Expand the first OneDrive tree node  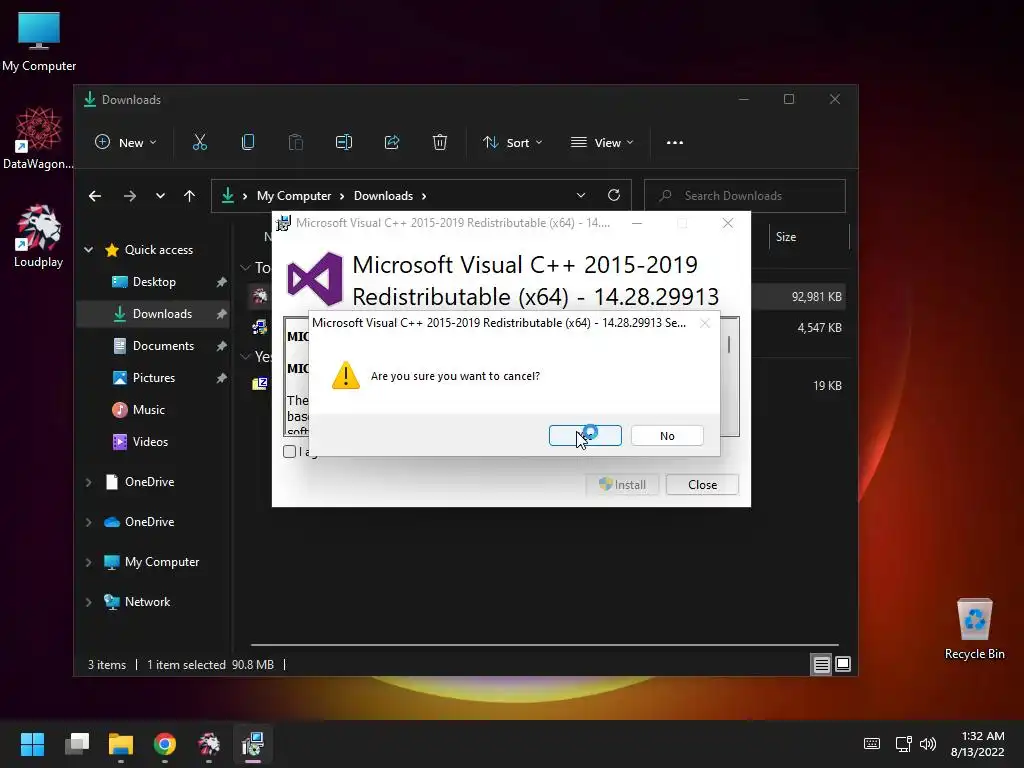click(x=89, y=482)
